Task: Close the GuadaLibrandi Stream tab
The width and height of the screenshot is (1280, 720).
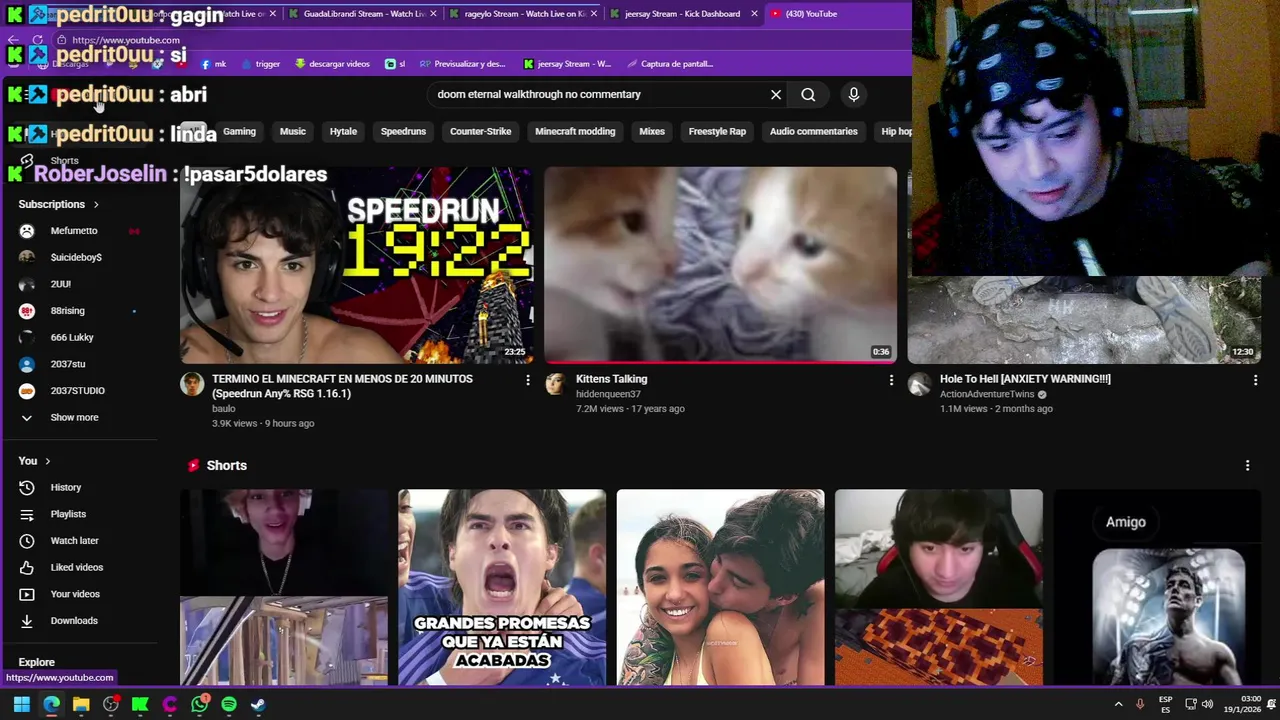Action: [433, 14]
